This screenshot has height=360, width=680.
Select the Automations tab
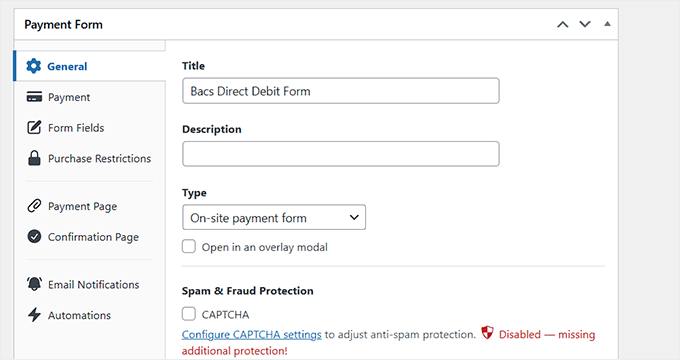90,315
